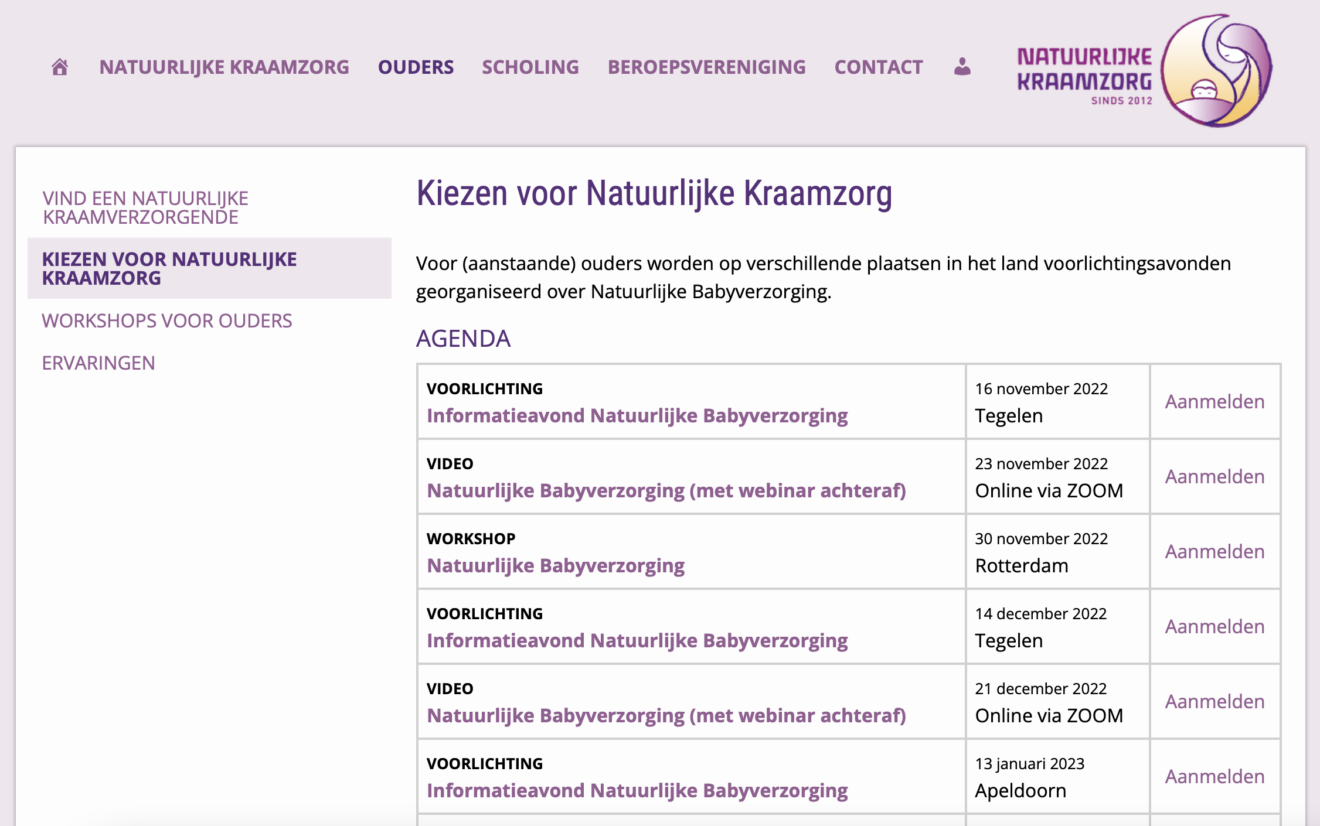Open video webinar link for 21 december 2022

click(x=666, y=716)
